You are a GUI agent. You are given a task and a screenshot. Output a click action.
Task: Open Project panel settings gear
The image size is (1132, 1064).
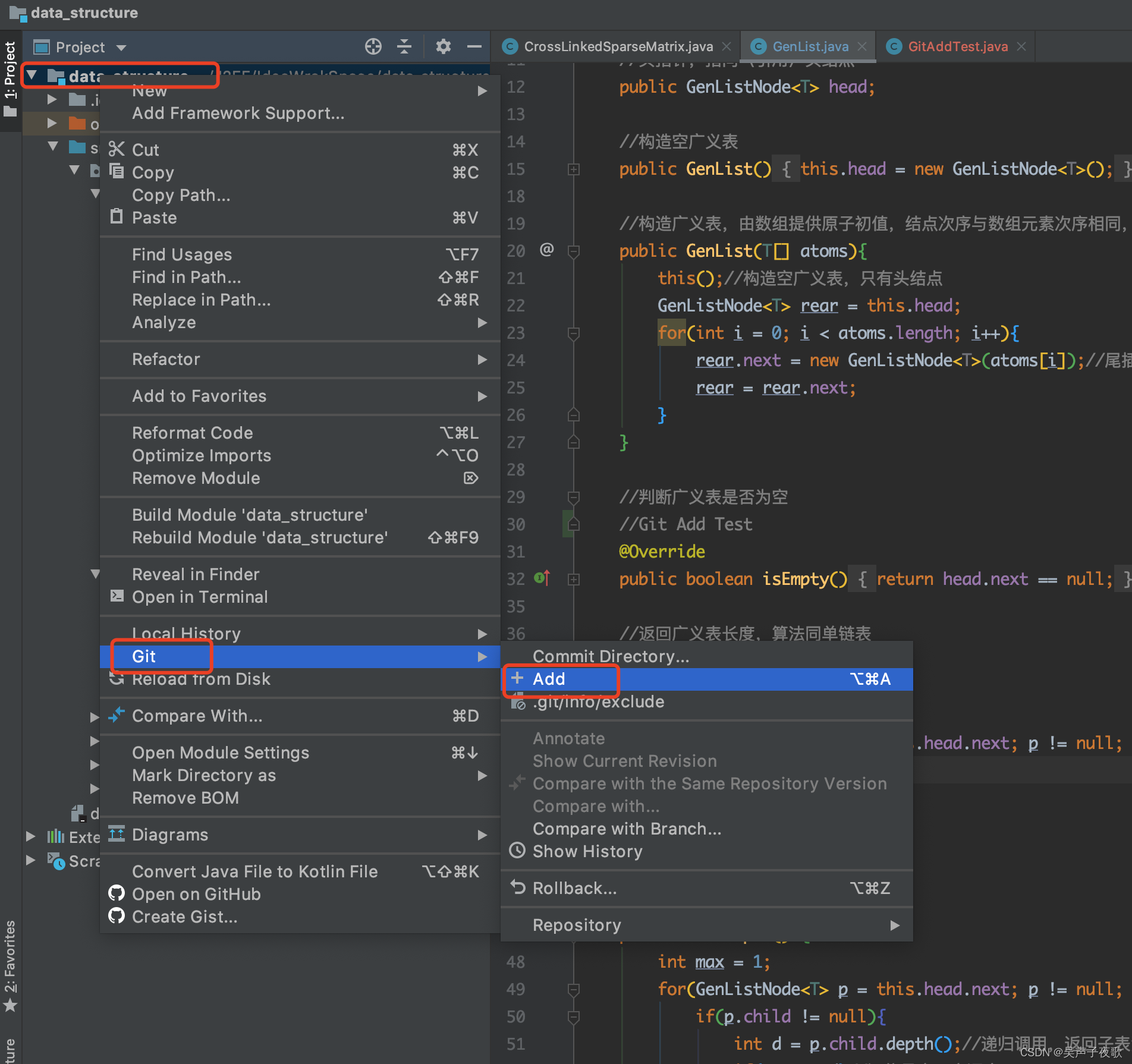pos(443,46)
